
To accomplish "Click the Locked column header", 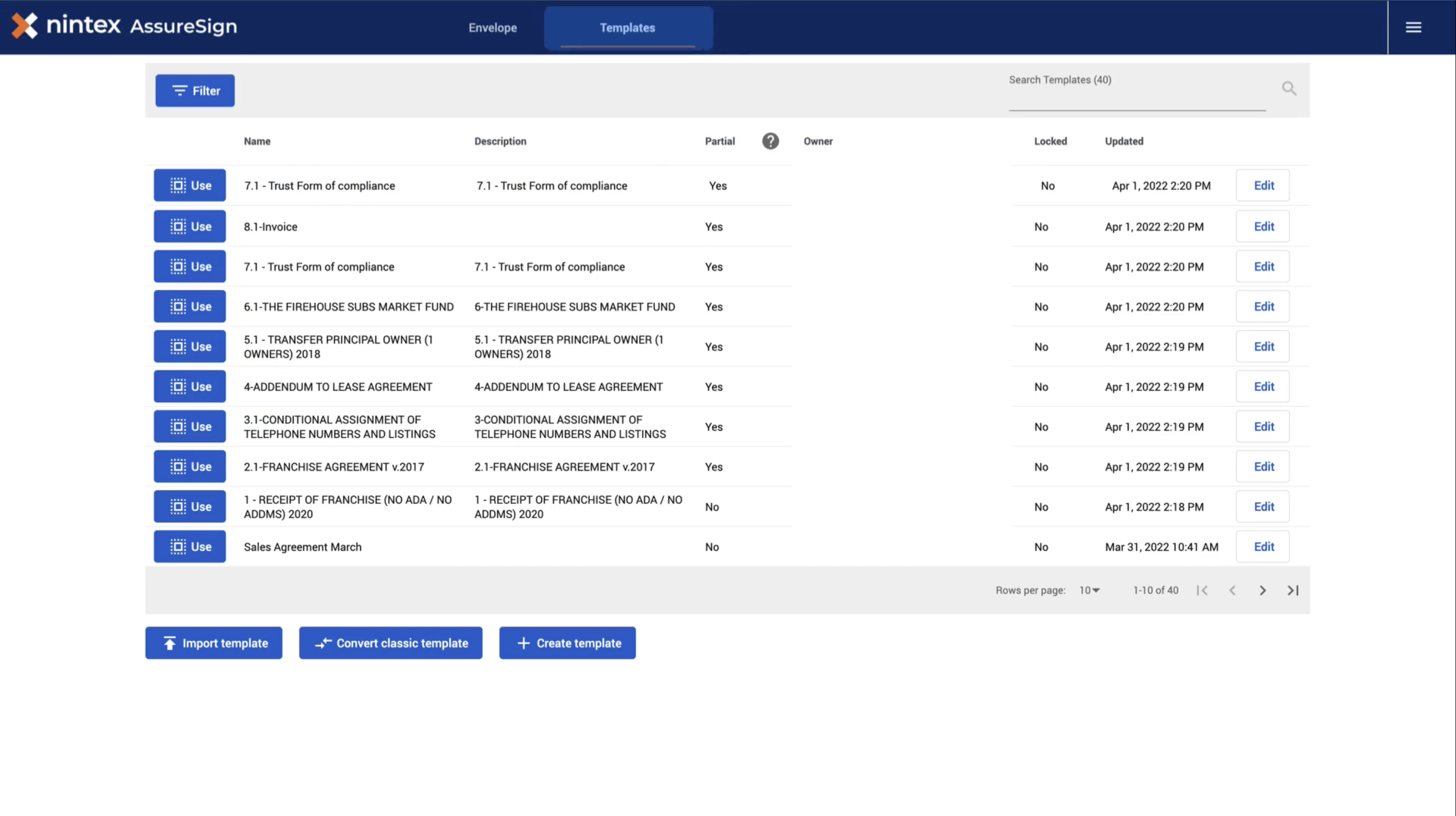I will tap(1050, 141).
